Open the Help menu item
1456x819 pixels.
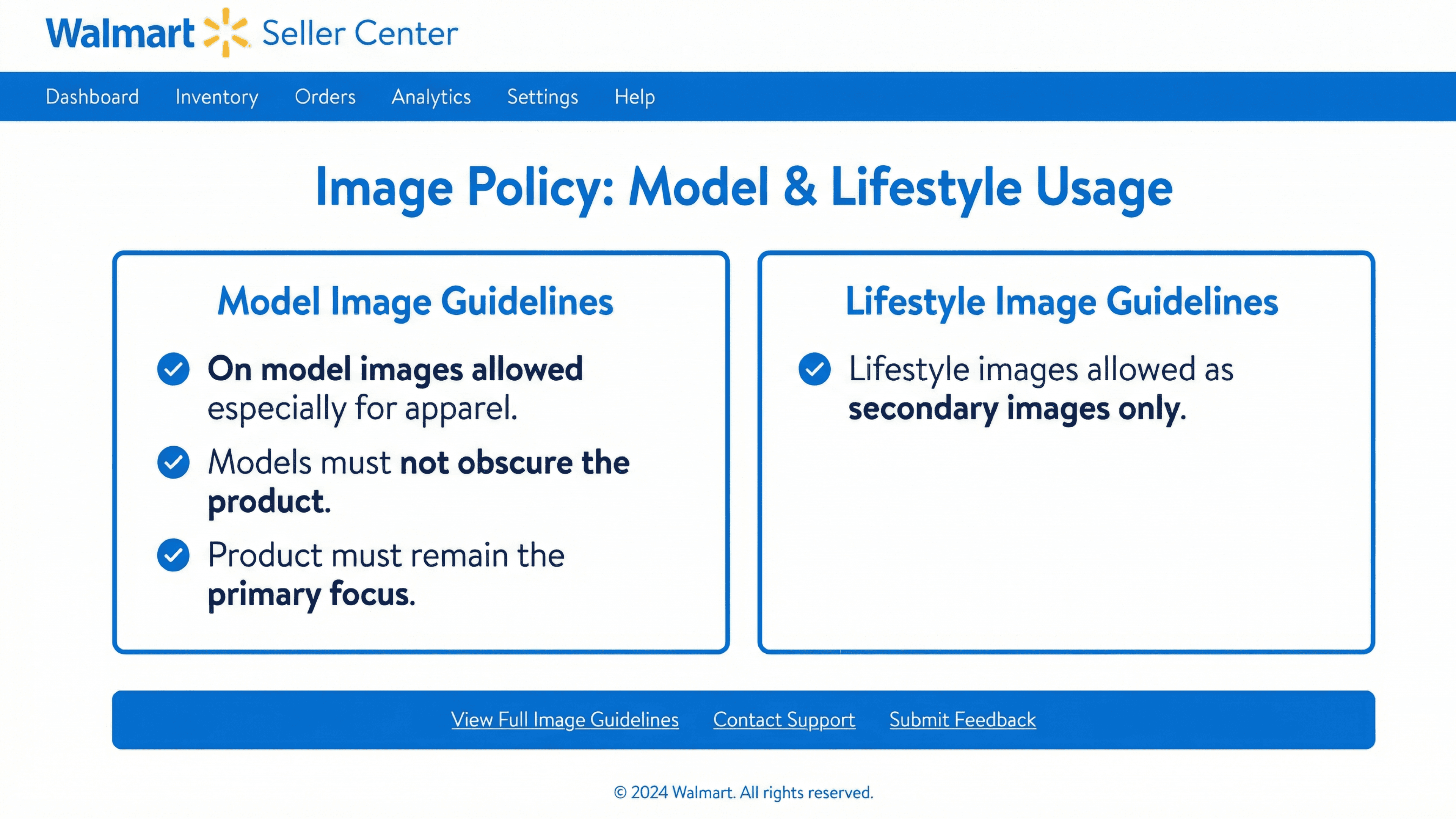(634, 97)
